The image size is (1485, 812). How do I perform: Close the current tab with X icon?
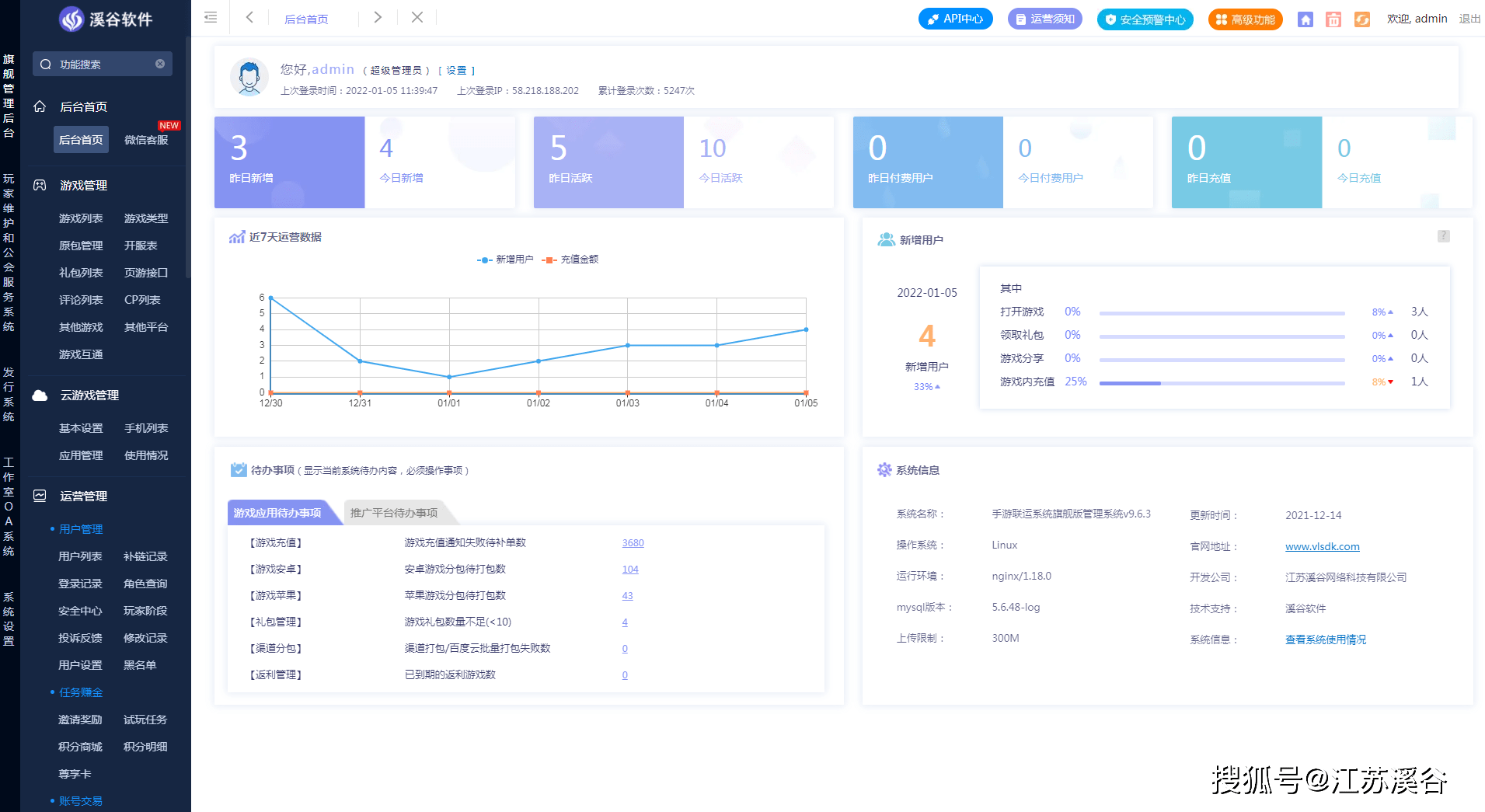(417, 17)
